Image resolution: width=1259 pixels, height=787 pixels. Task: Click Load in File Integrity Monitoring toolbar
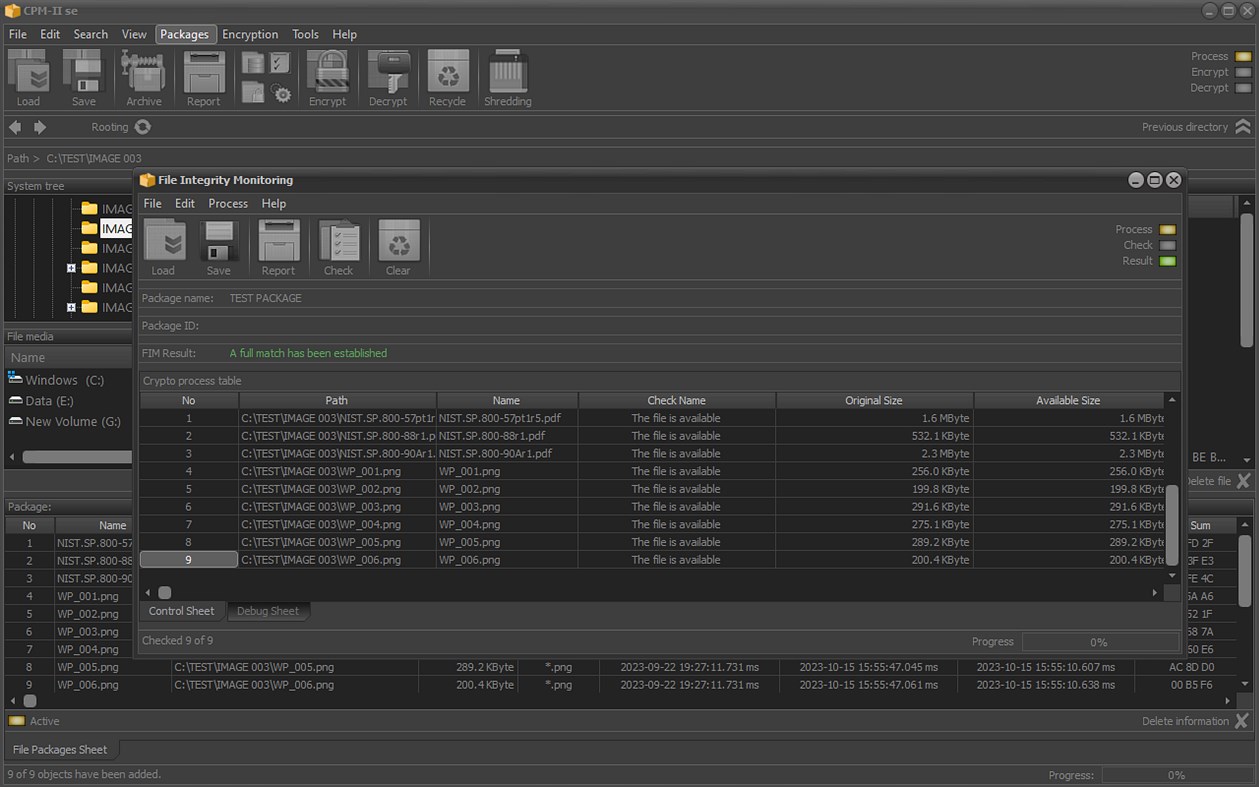coord(164,248)
